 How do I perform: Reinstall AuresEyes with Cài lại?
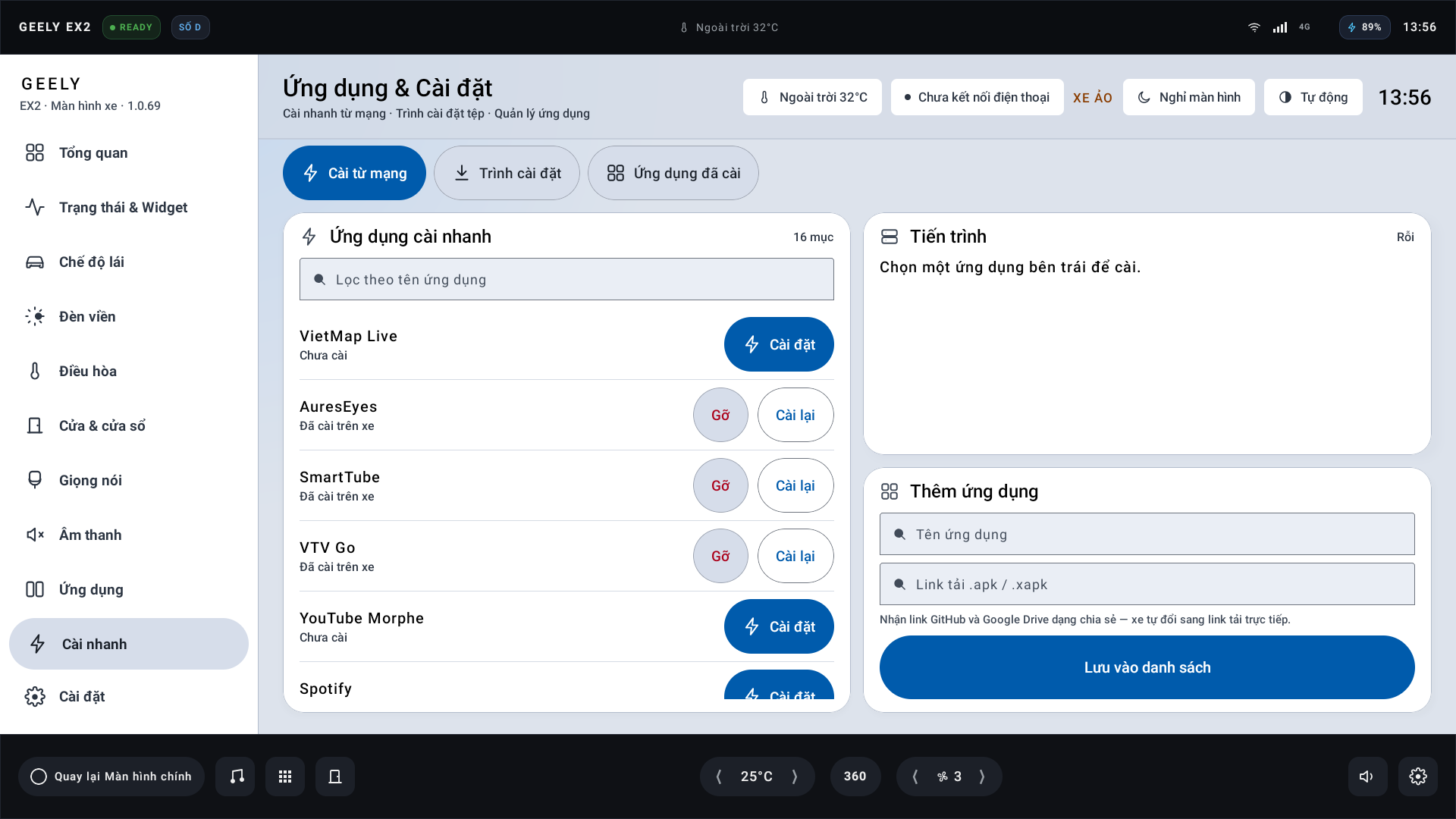click(x=795, y=415)
